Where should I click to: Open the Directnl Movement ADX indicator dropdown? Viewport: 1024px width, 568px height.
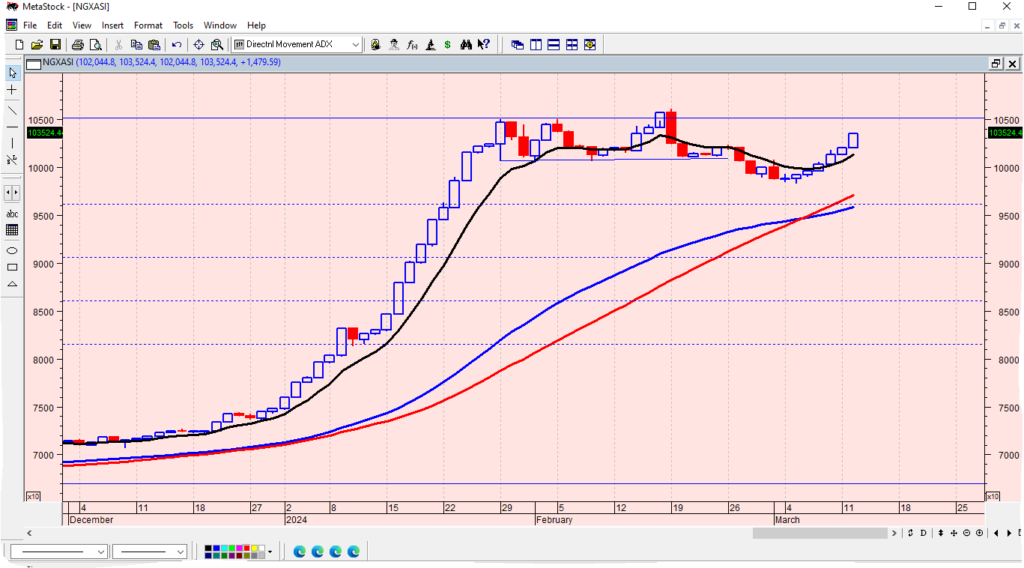pos(355,44)
